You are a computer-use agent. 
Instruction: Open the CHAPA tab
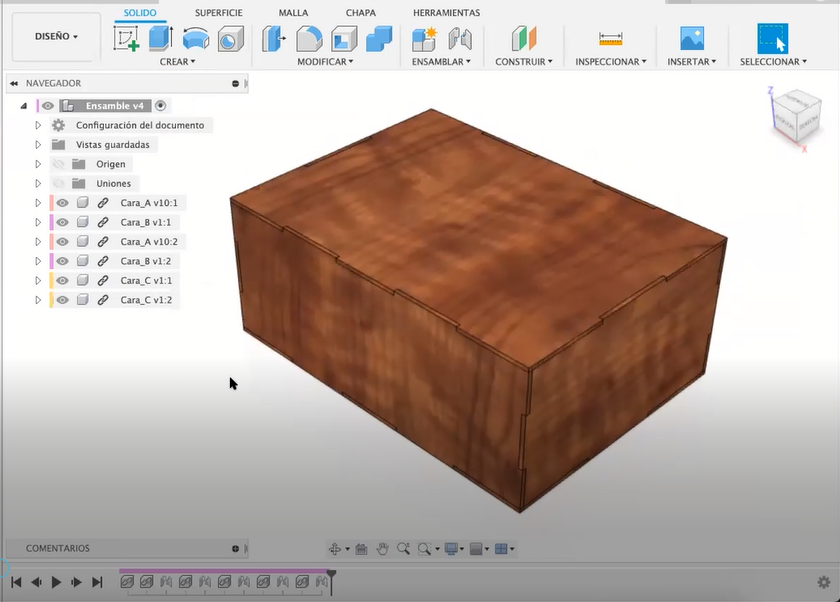click(361, 13)
